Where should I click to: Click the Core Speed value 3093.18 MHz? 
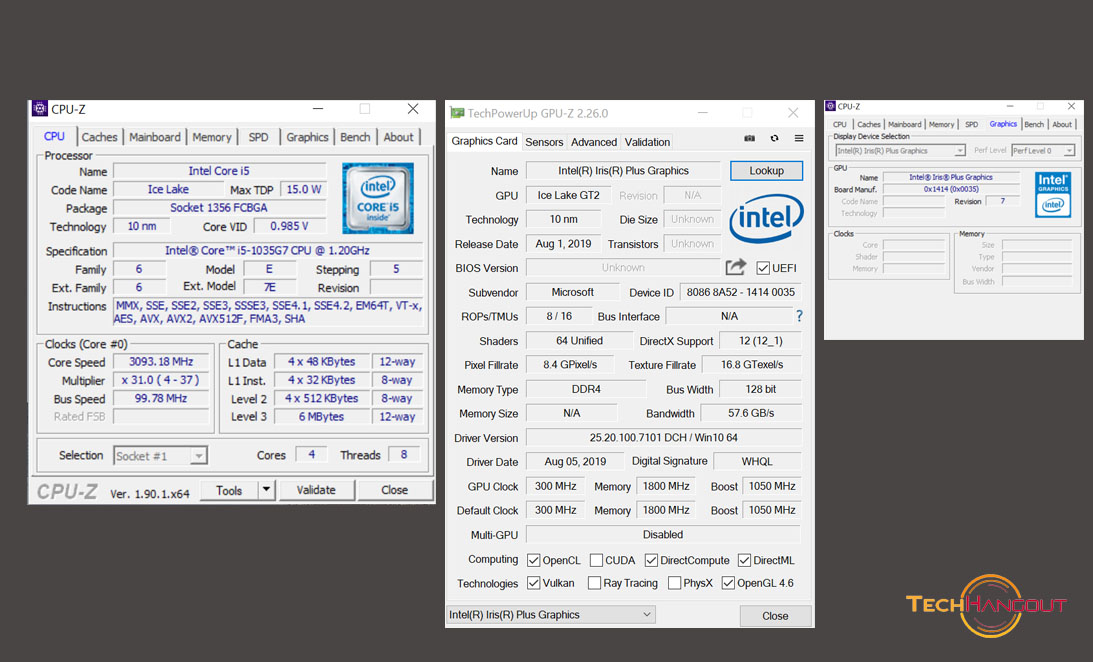pyautogui.click(x=161, y=362)
